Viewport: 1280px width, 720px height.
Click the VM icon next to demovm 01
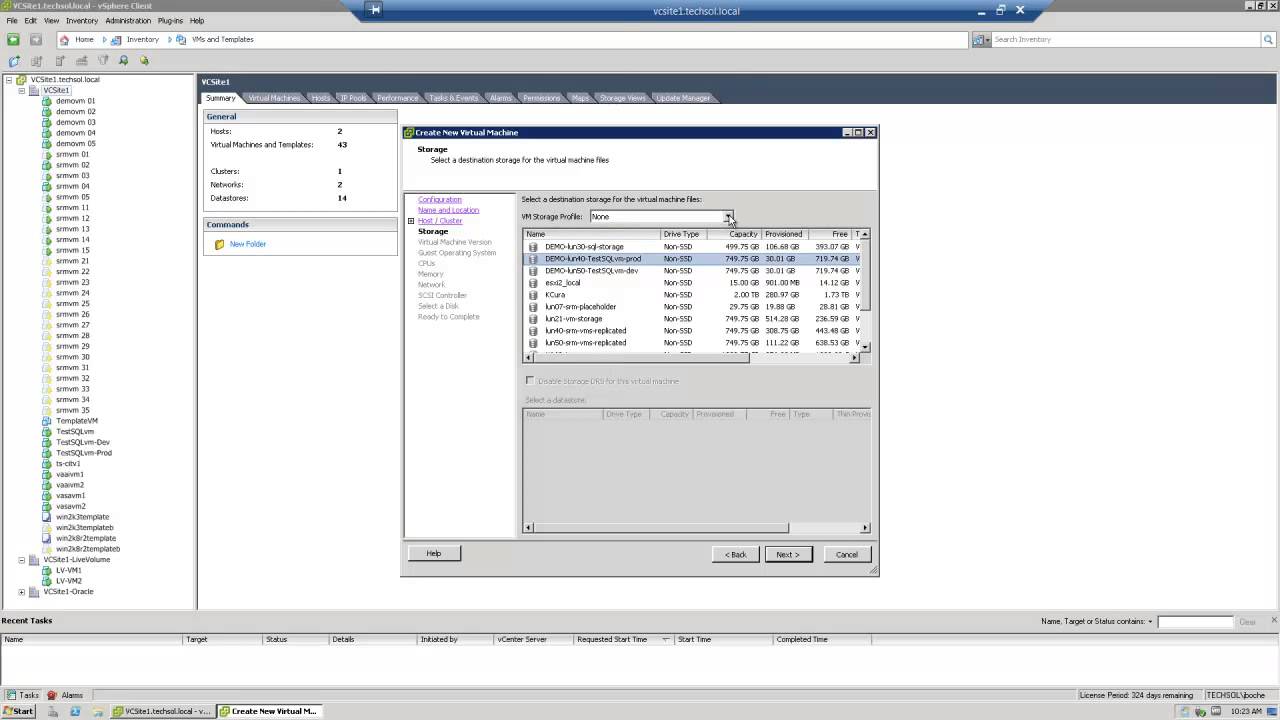47,101
